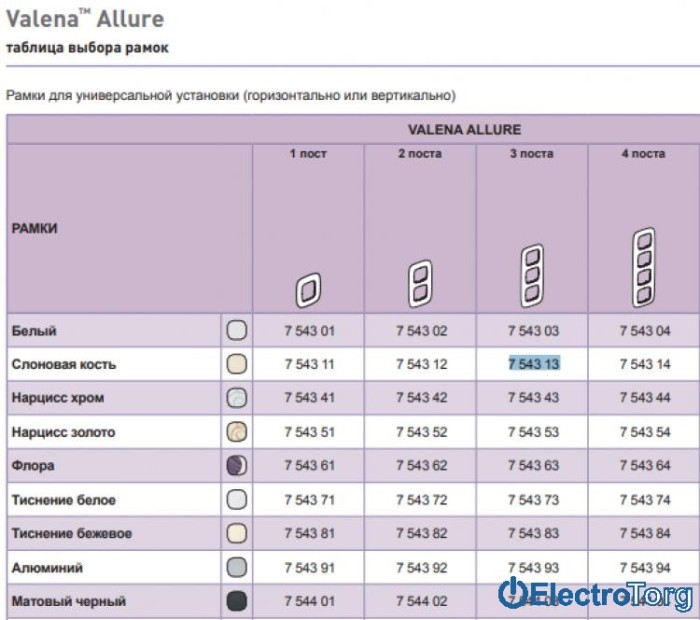
Task: Click code 7 543 61
Action: click(309, 465)
